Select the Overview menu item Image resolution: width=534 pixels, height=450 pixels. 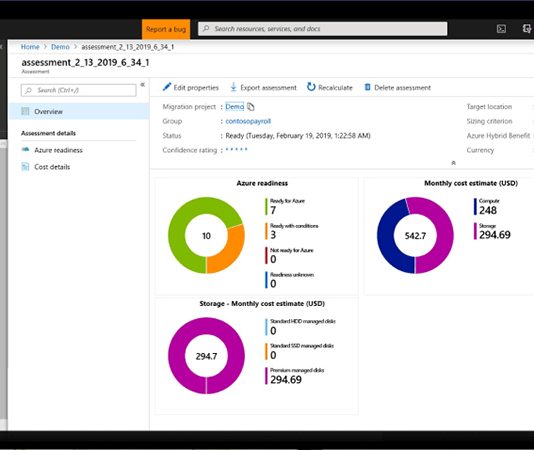78,111
